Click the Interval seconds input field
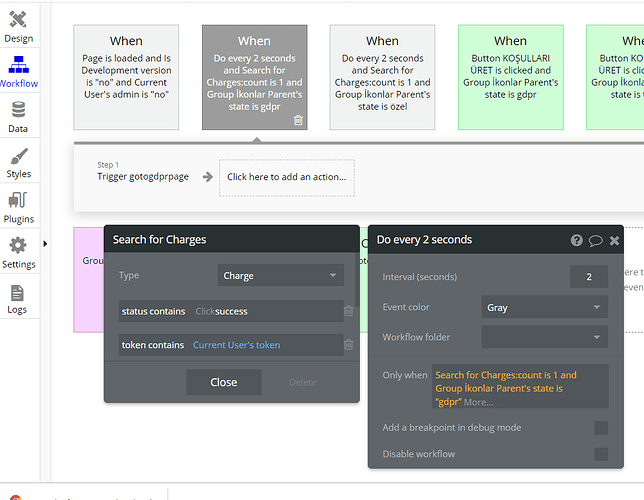644x500 pixels. [x=588, y=277]
